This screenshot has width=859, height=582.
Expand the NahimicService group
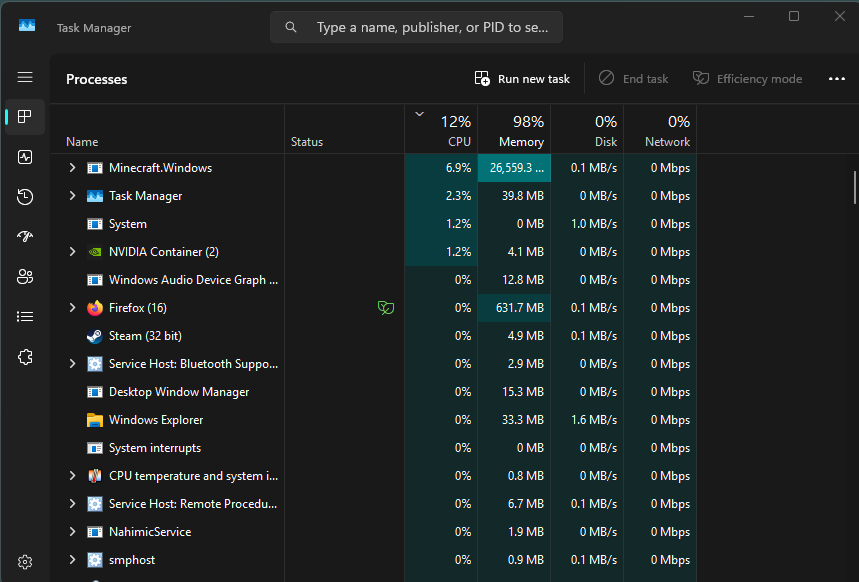72,532
